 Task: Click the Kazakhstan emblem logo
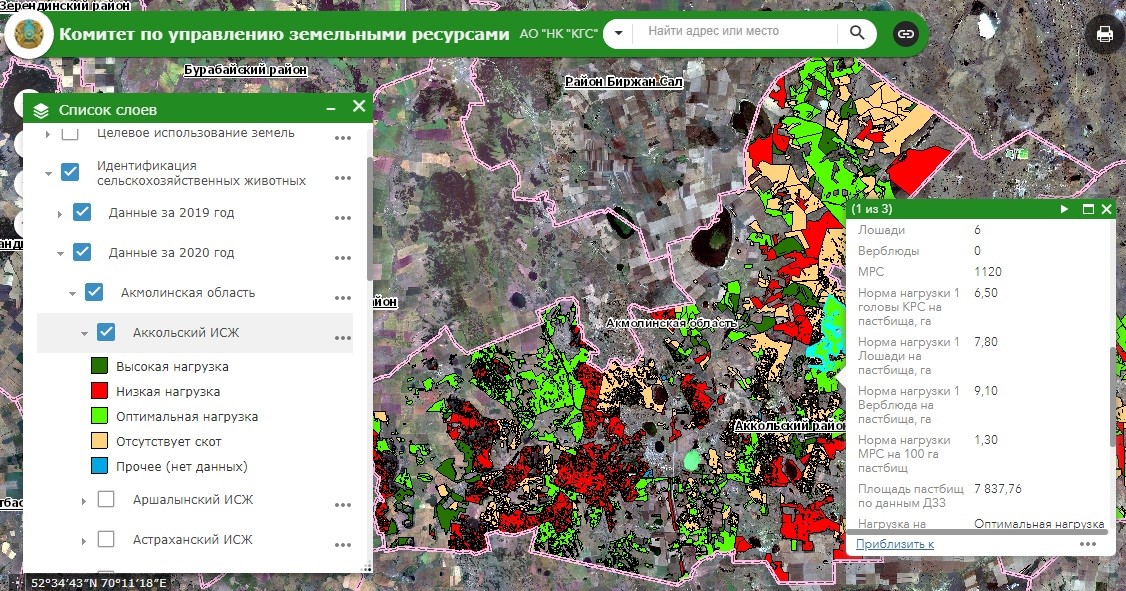click(x=29, y=34)
